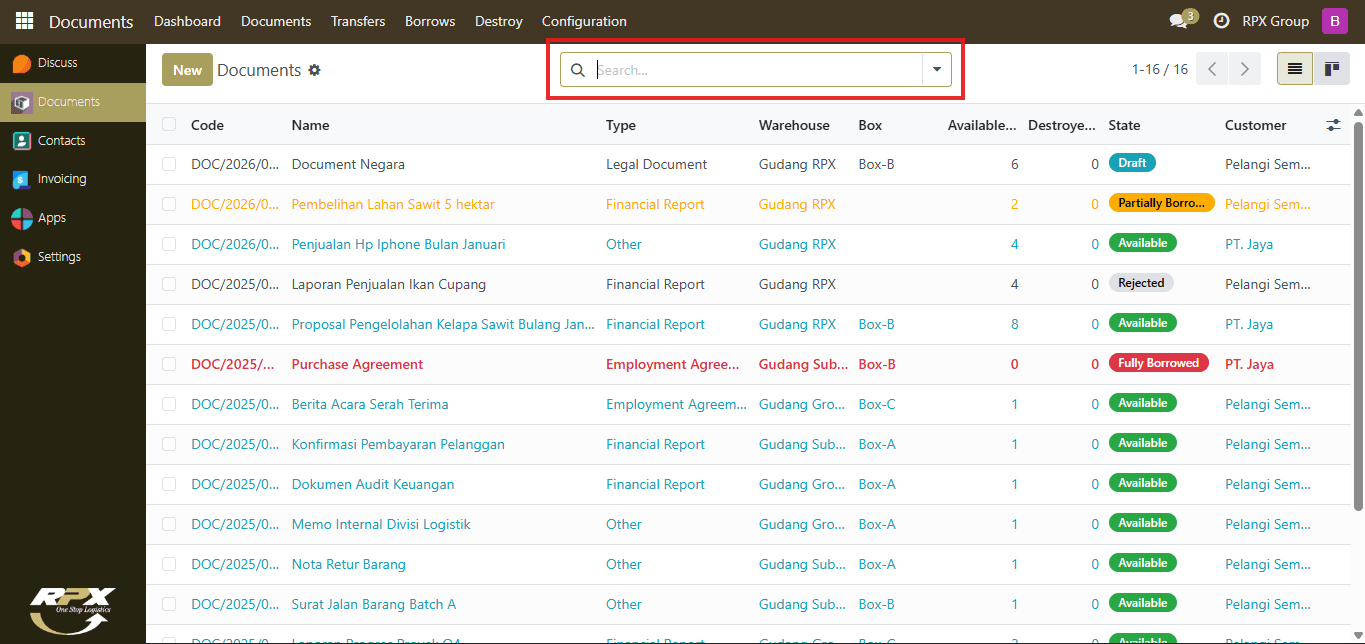This screenshot has height=644, width=1365.
Task: Click the Invoicing sidebar icon
Action: pyautogui.click(x=22, y=180)
